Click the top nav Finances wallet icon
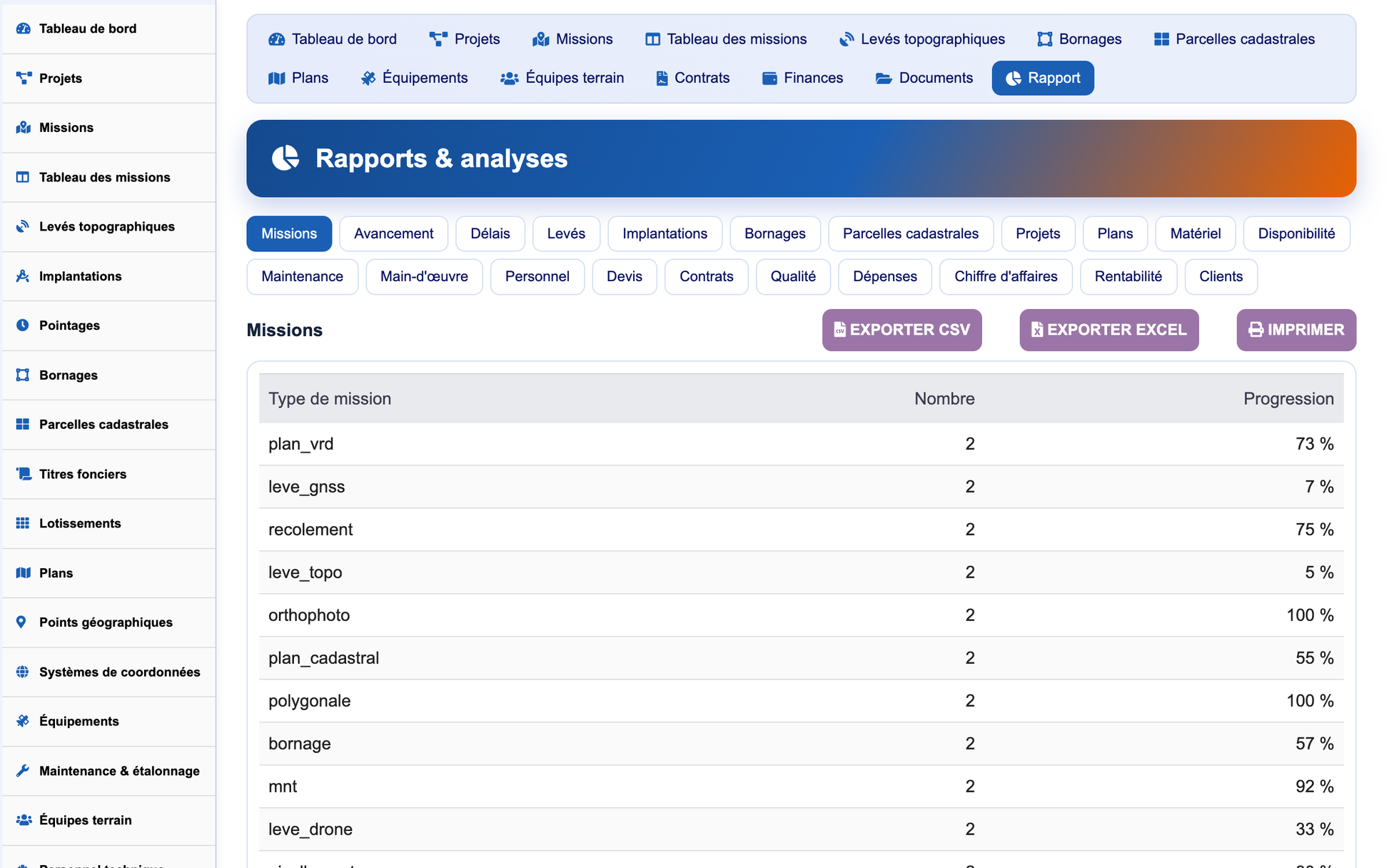Screen dimensions: 1389x868 [769, 79]
